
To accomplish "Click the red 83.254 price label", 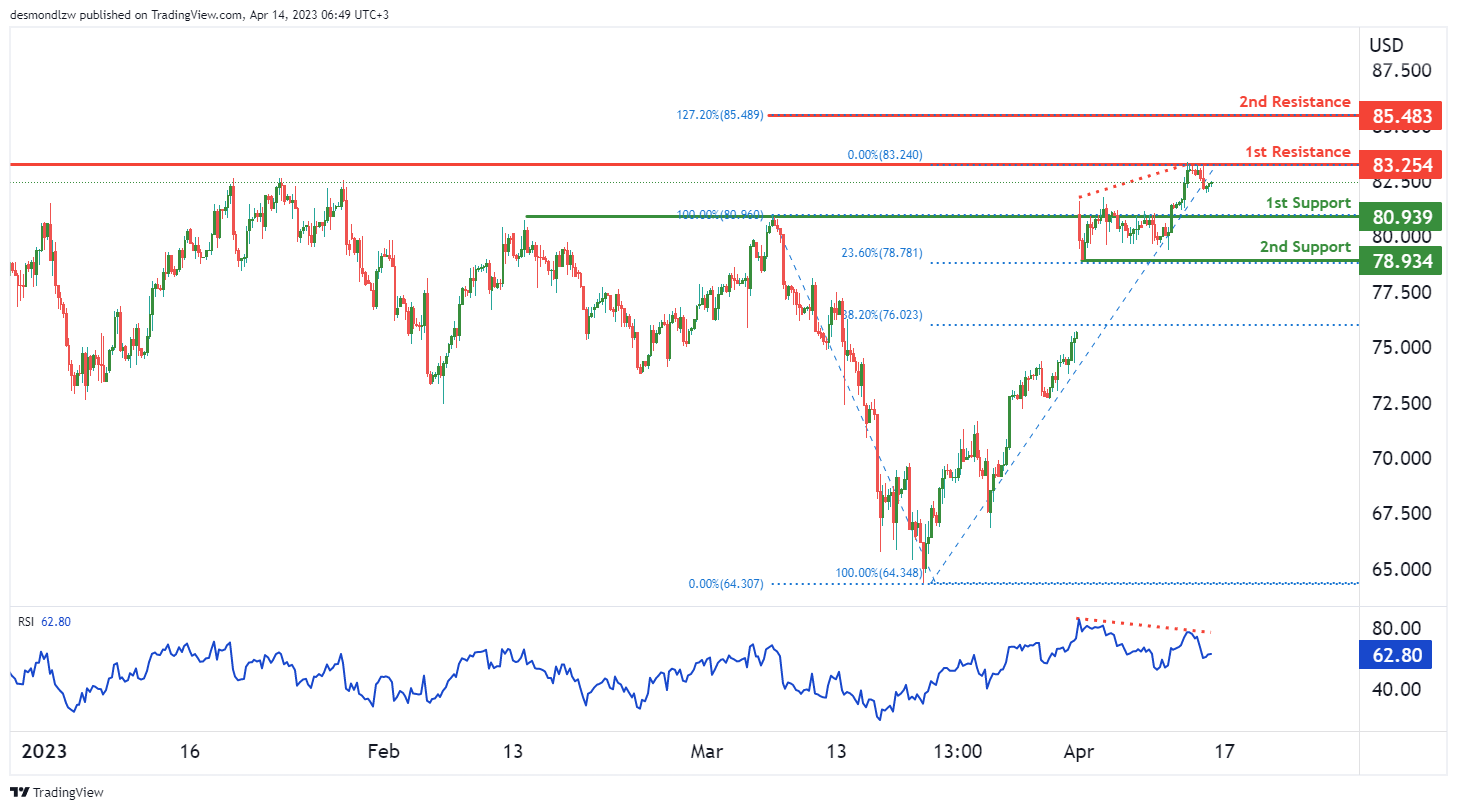I will pyautogui.click(x=1402, y=165).
